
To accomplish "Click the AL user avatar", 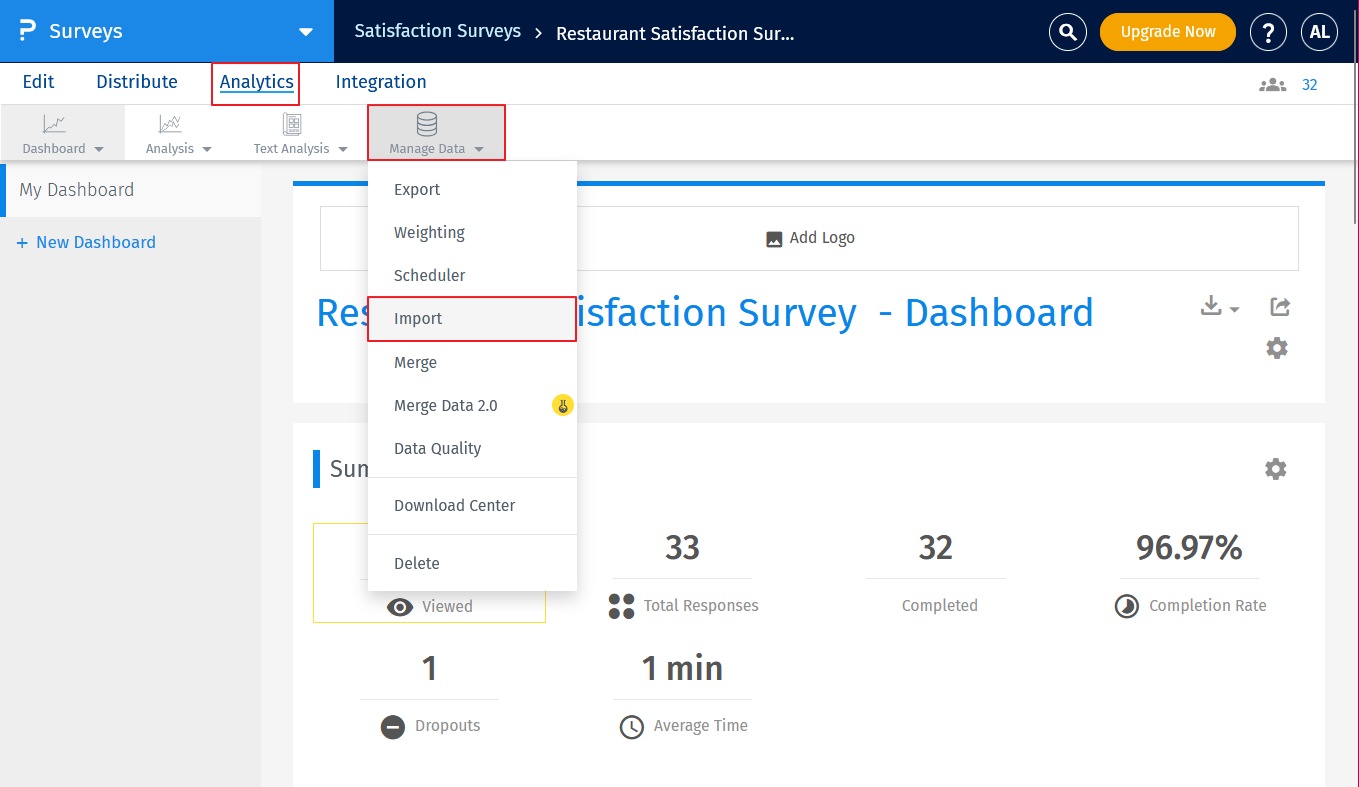I will point(1319,32).
